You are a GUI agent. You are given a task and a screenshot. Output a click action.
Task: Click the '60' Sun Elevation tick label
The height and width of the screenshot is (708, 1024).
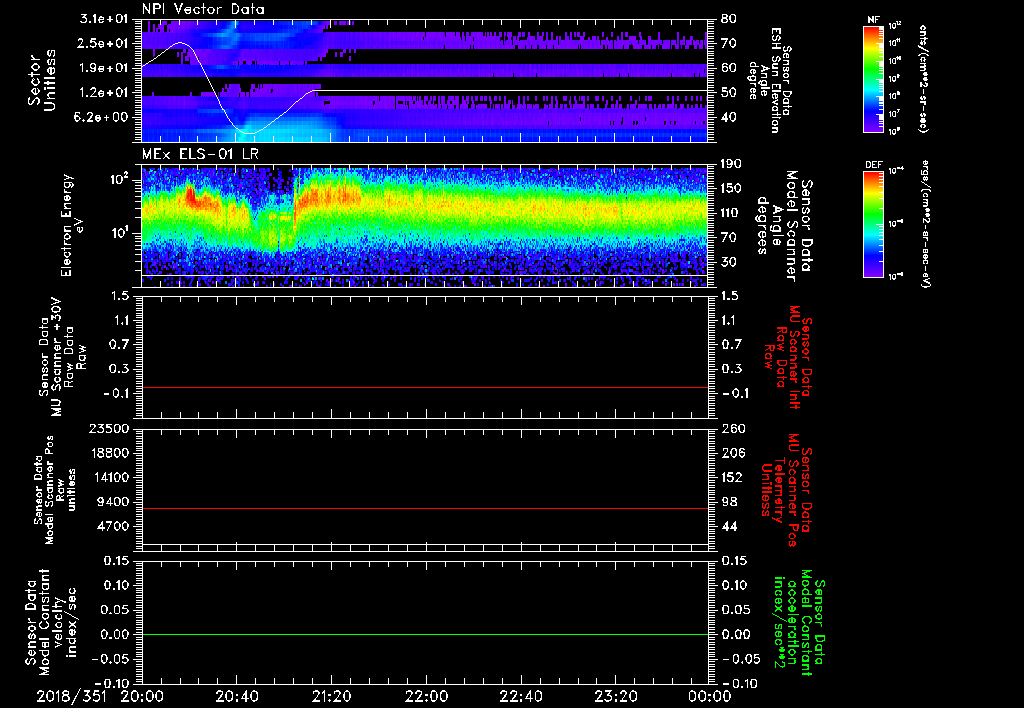click(728, 68)
